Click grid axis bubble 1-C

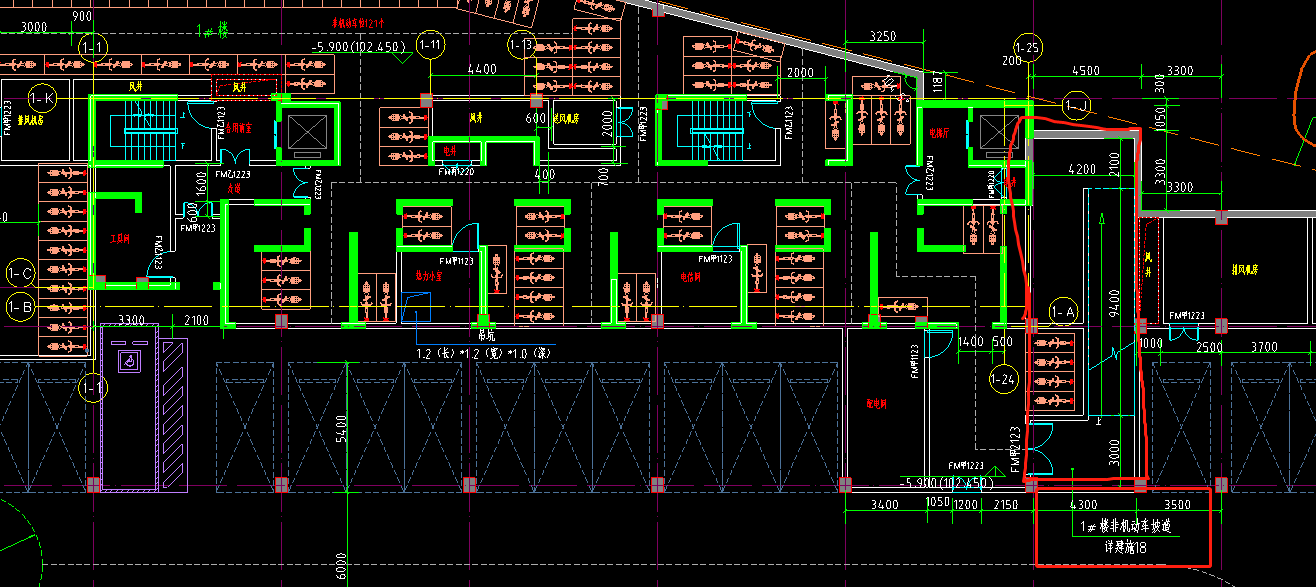click(x=20, y=273)
